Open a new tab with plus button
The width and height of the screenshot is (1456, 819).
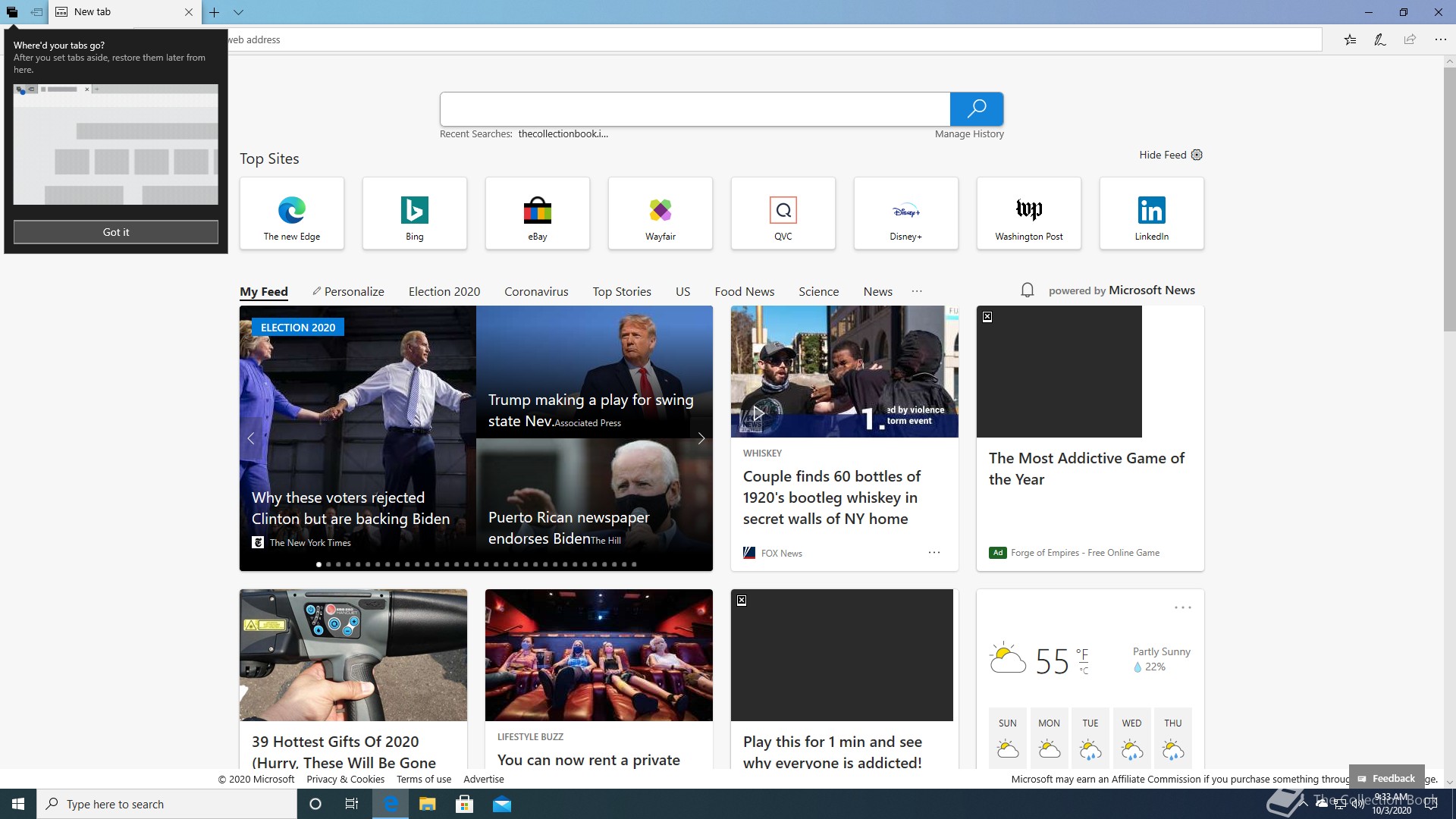pos(215,12)
